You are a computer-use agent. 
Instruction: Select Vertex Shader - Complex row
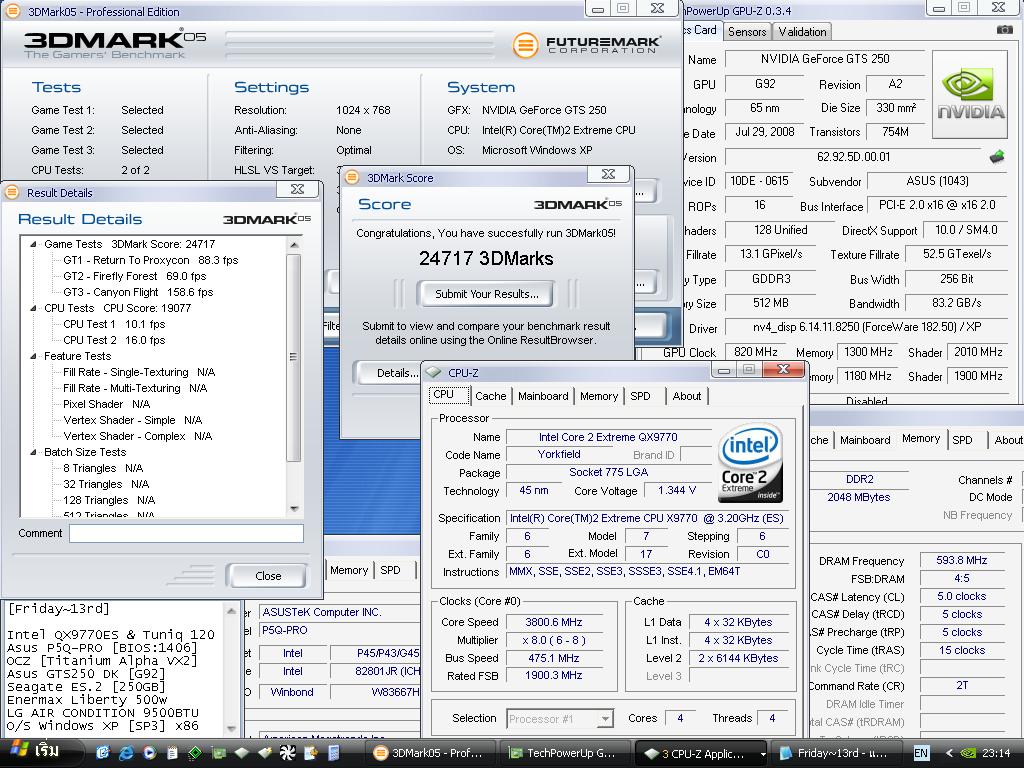[x=138, y=436]
